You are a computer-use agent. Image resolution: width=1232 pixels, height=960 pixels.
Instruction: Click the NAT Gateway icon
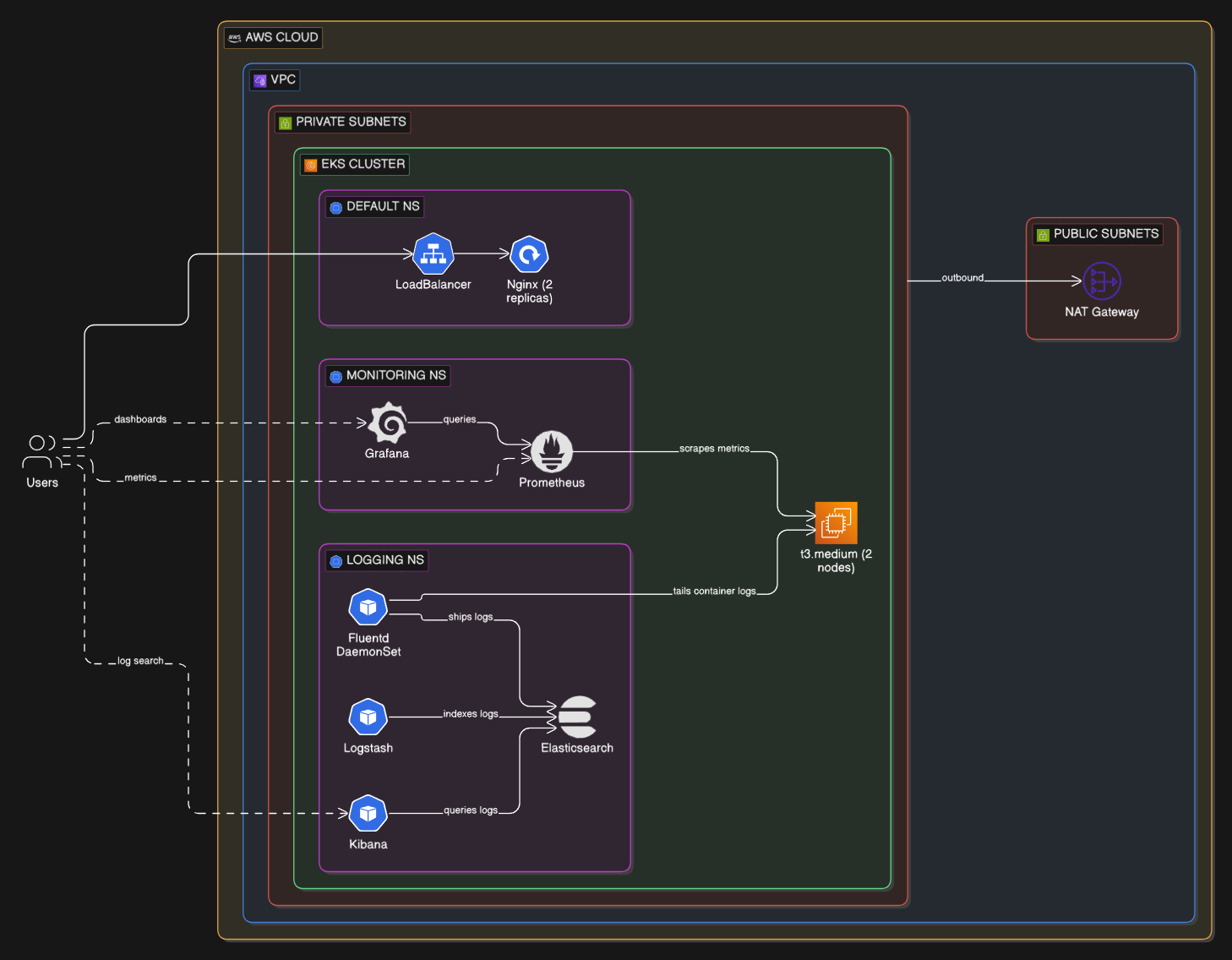(x=1102, y=281)
